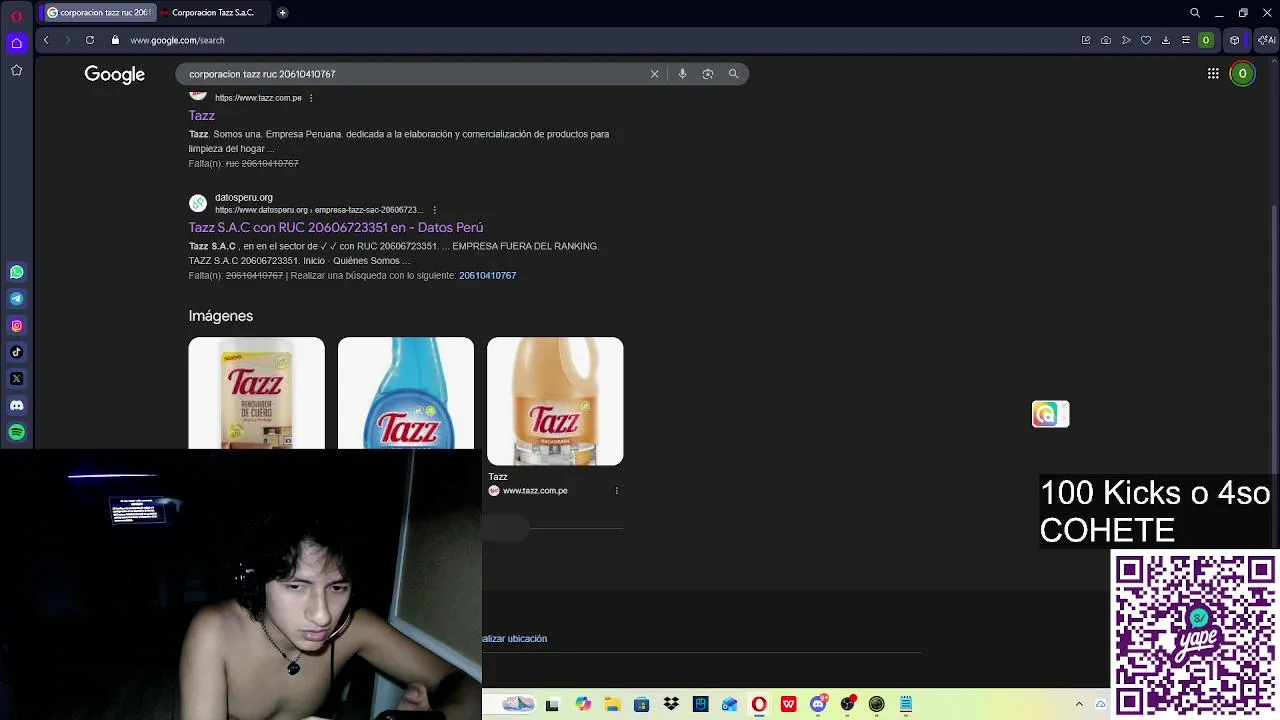The image size is (1280, 720).
Task: Open WhatsApp in Opera sidebar
Action: coord(16,272)
